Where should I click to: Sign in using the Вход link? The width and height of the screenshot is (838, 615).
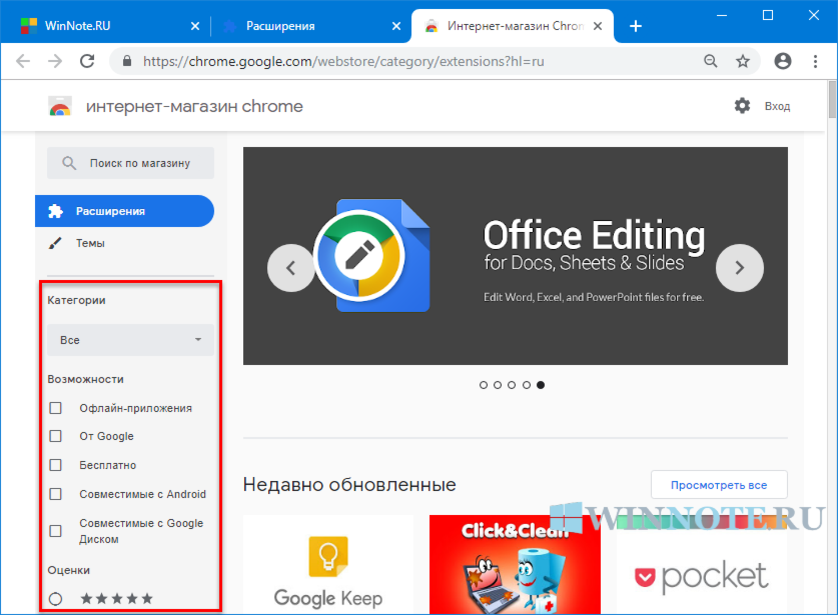point(777,106)
